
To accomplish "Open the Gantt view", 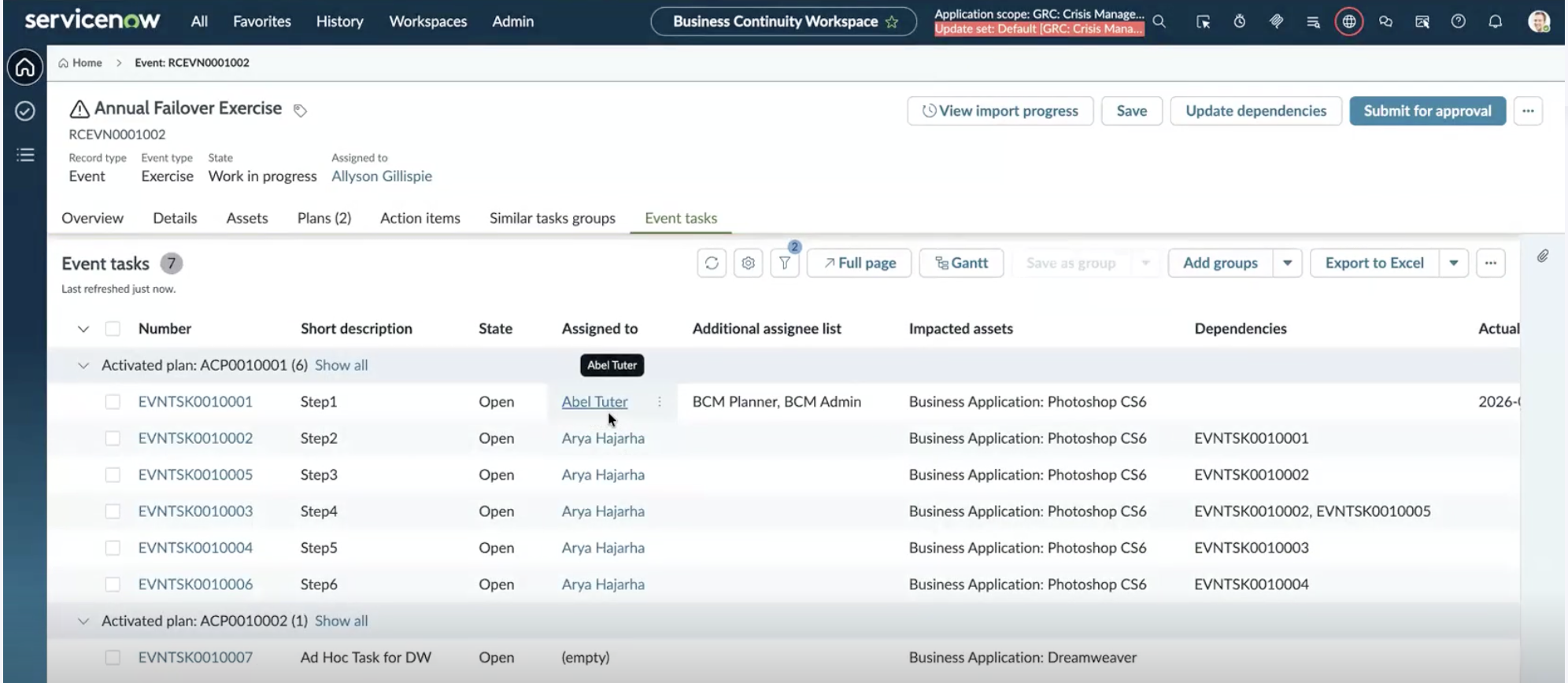I will click(961, 263).
